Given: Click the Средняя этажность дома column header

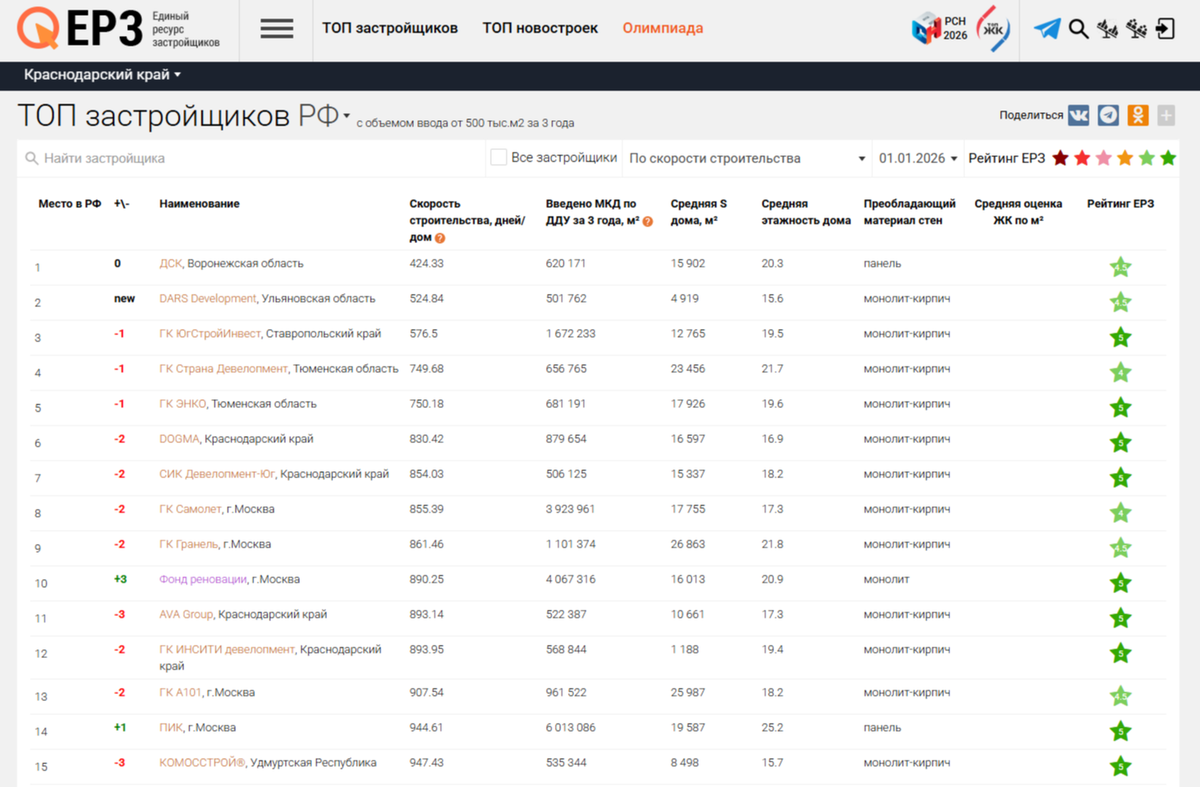Looking at the screenshot, I should point(806,212).
